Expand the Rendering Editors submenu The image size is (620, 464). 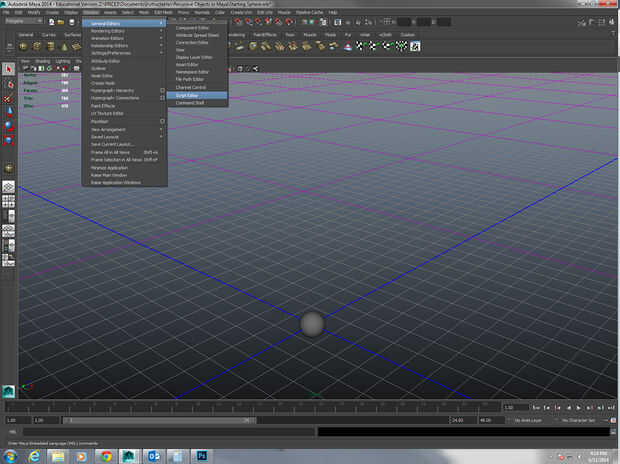(110, 29)
